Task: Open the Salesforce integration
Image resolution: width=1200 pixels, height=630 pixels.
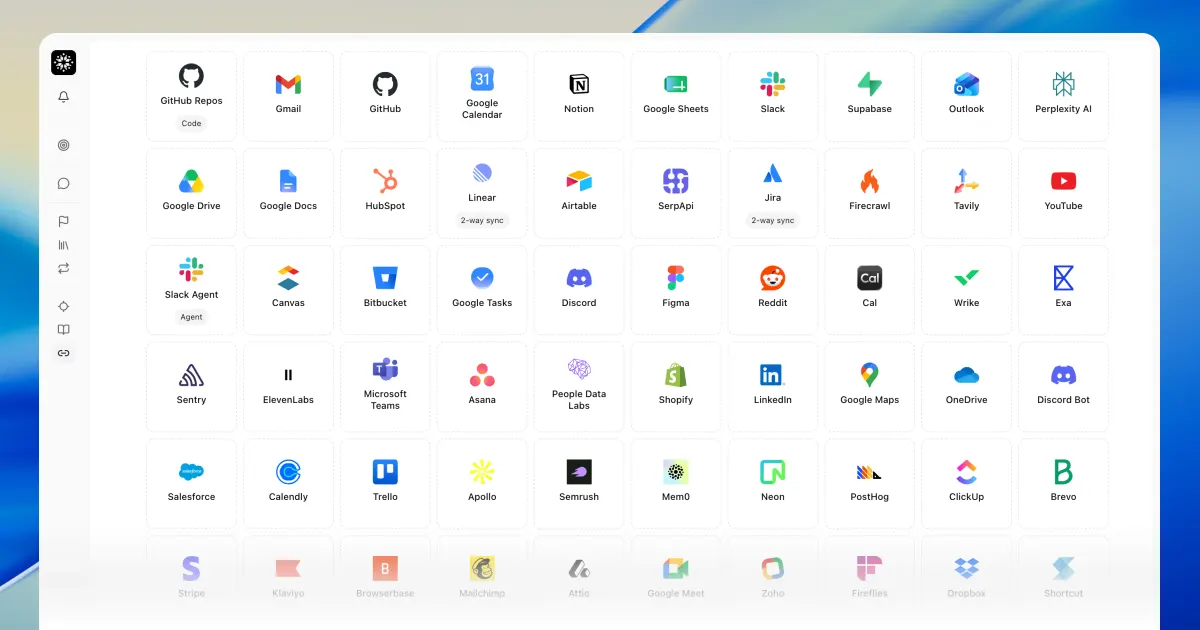Action: point(191,484)
